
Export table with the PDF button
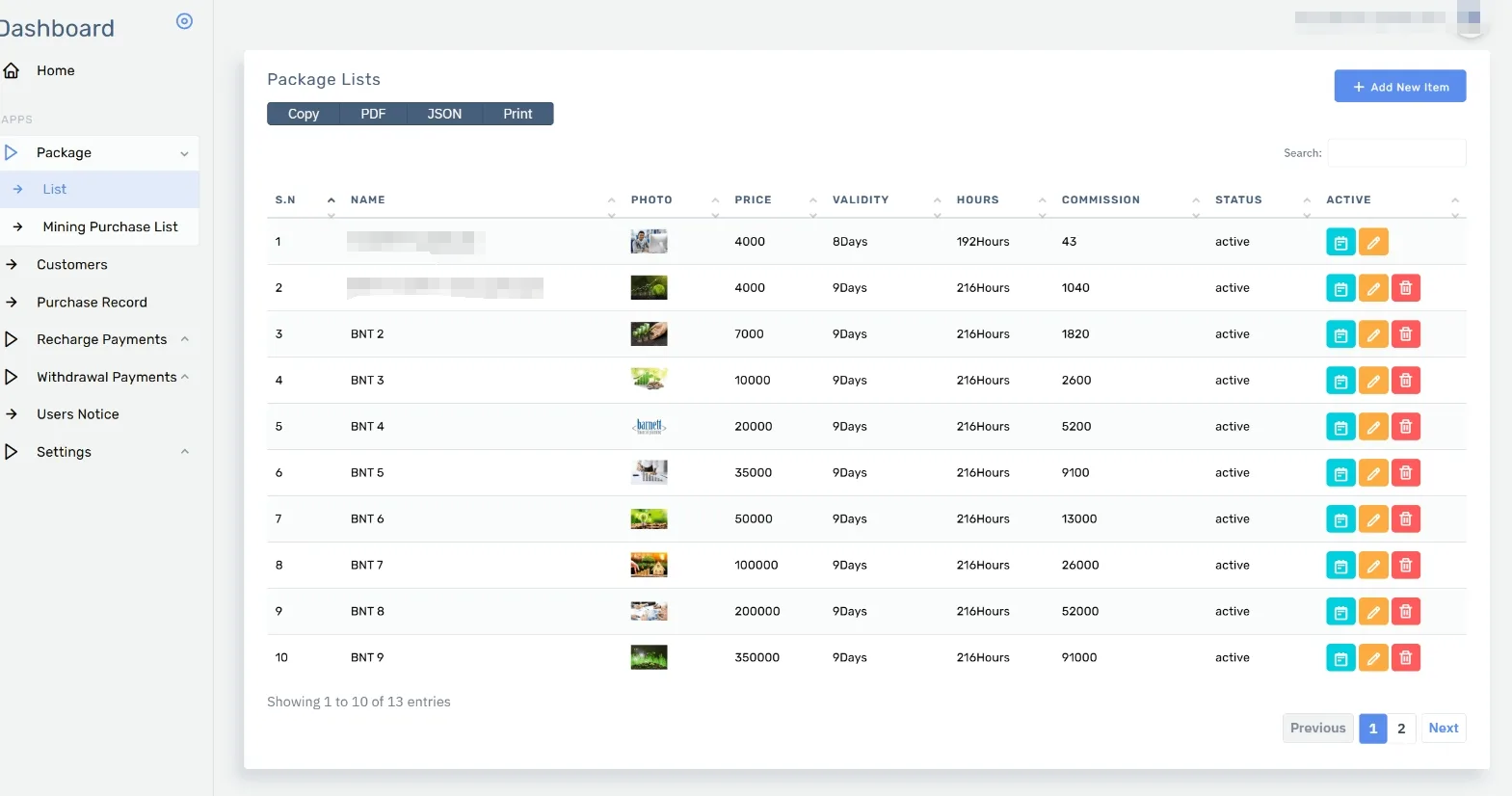(373, 114)
